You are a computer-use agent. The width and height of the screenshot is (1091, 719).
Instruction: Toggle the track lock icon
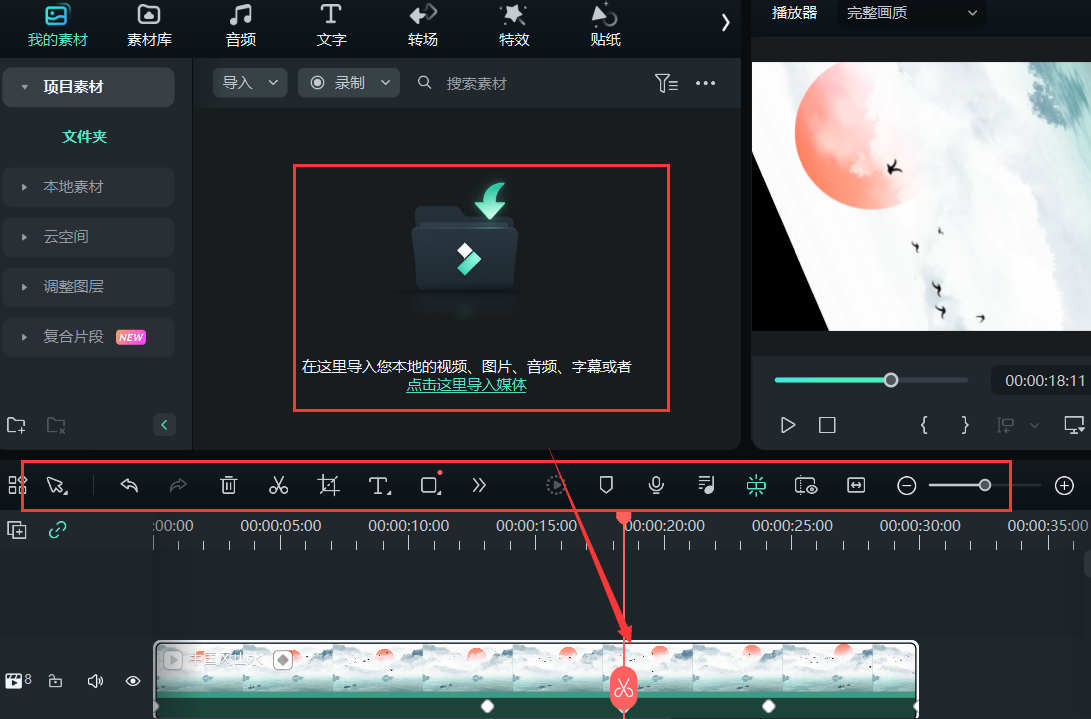[x=55, y=680]
